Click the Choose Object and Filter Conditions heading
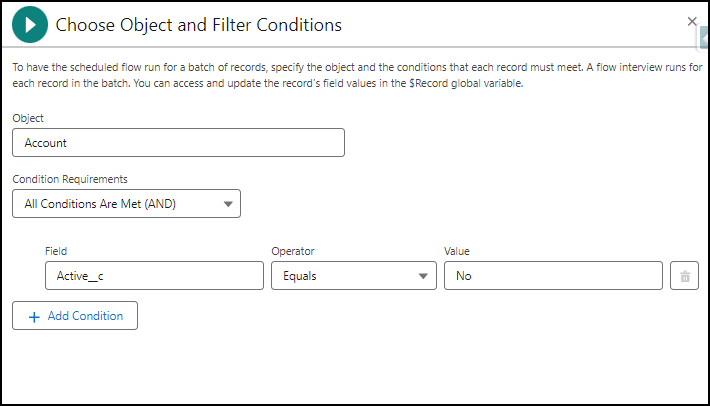The width and height of the screenshot is (710, 406). pos(198,25)
